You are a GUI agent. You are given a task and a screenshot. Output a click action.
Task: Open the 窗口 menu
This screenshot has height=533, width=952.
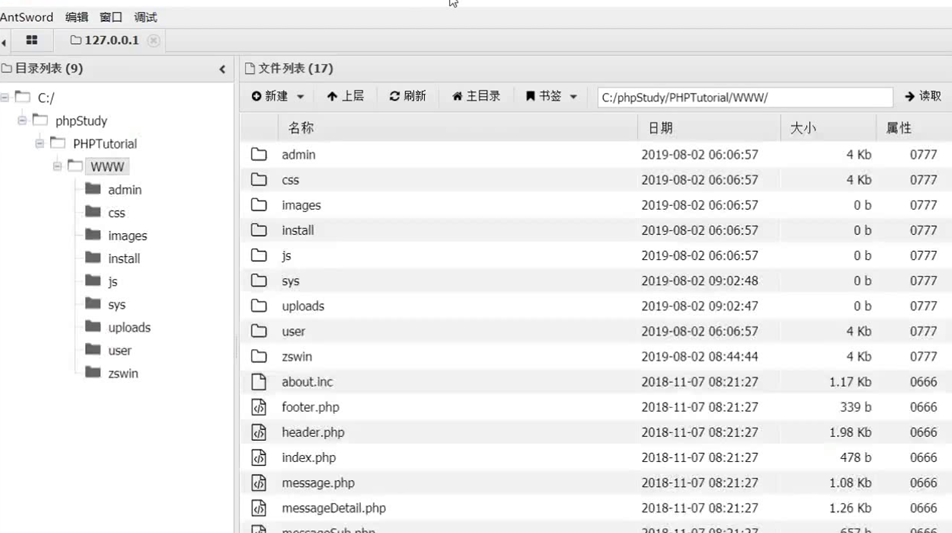[x=110, y=17]
